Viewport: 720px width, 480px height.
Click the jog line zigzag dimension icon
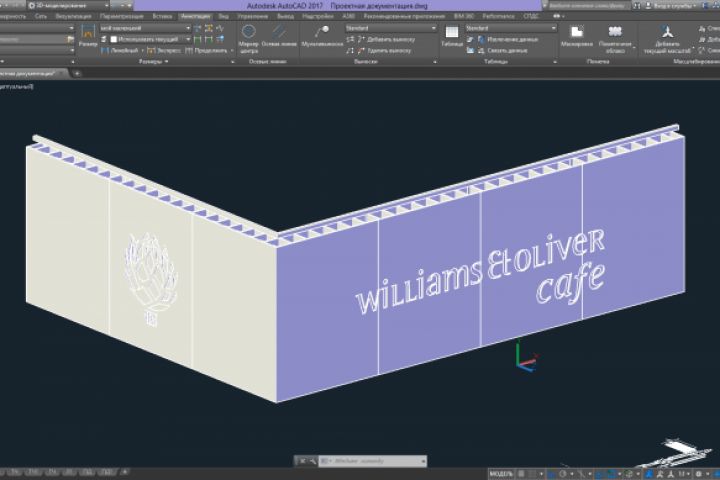(x=220, y=28)
